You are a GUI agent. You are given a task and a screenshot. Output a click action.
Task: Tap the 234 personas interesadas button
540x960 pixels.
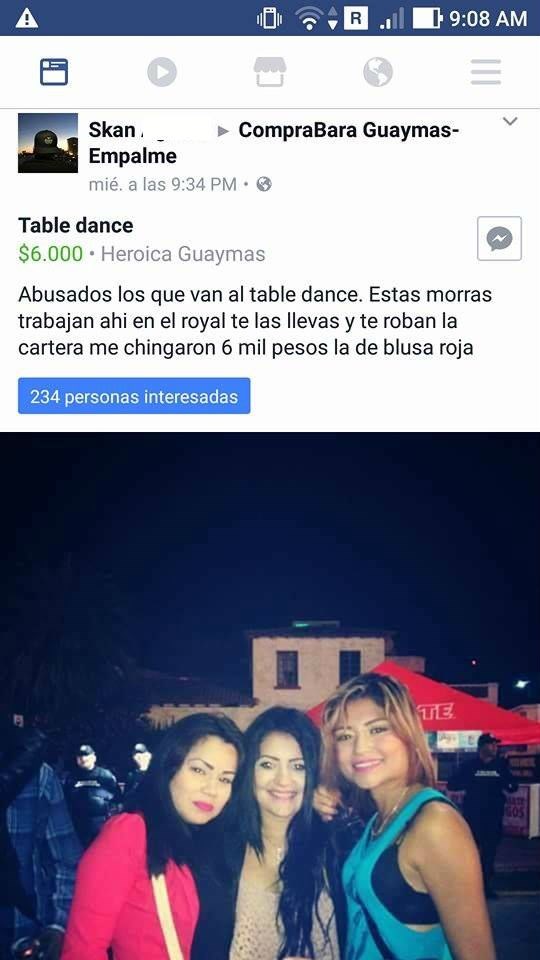(134, 396)
